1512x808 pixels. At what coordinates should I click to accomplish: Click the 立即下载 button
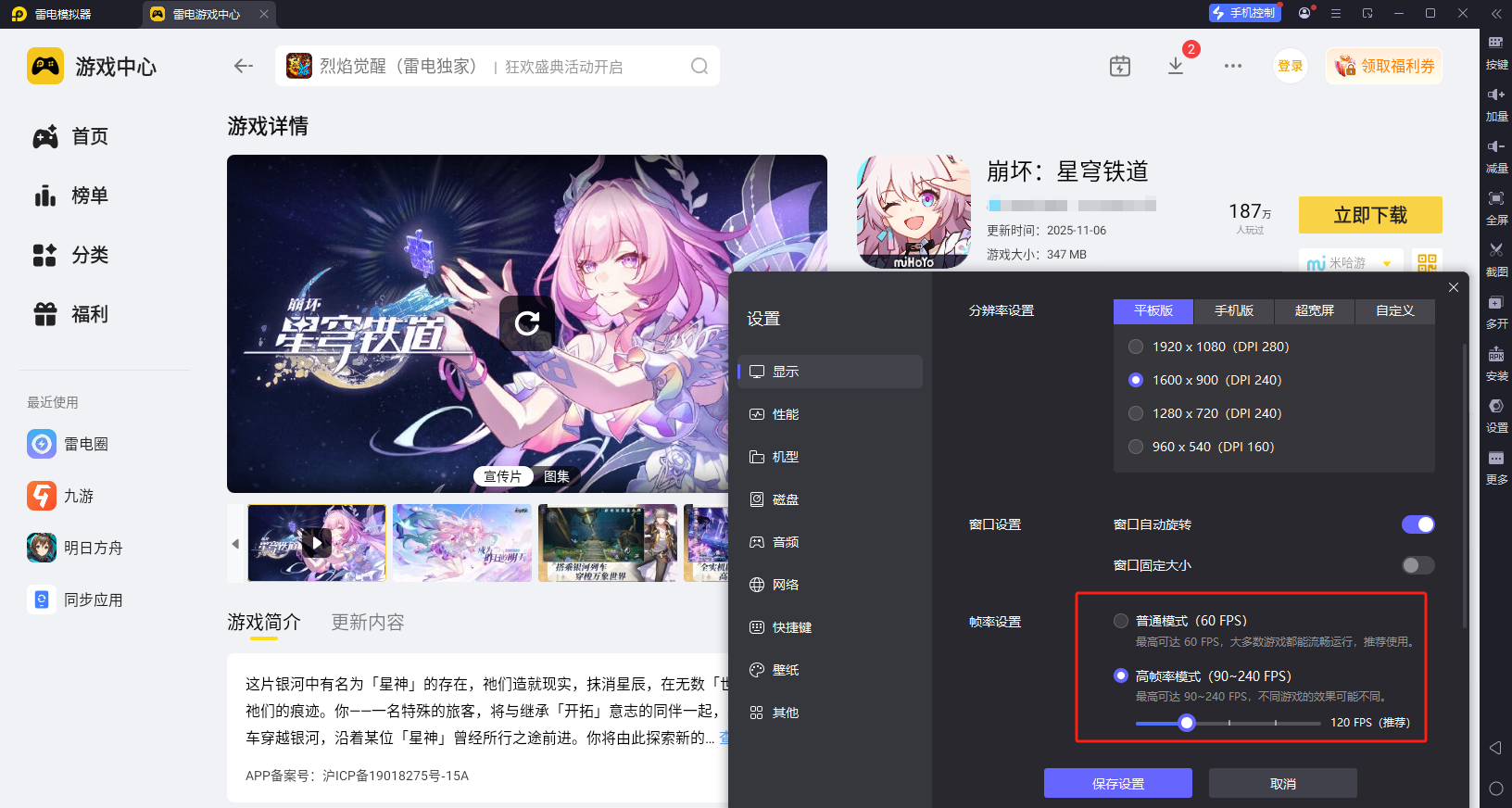pos(1370,215)
